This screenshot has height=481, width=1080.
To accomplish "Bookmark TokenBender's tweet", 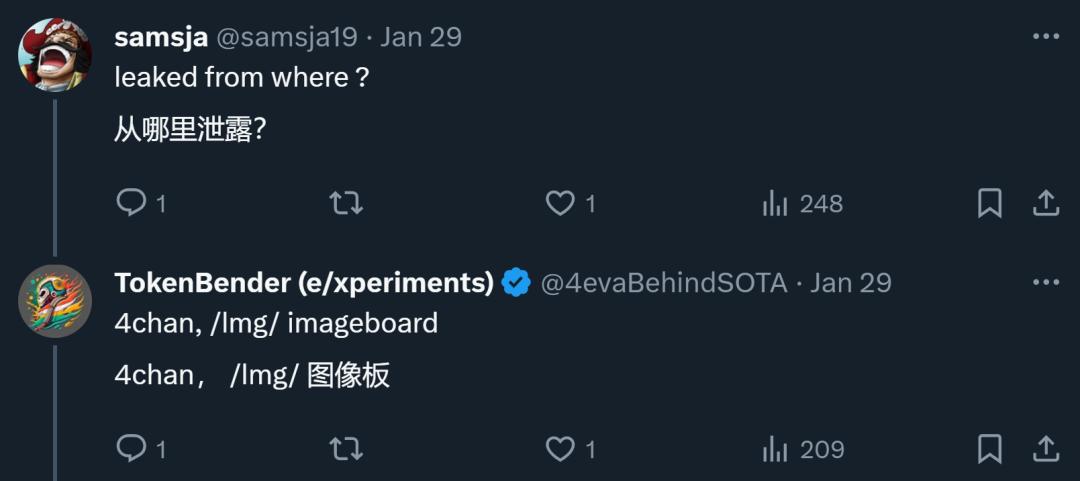I will (x=989, y=449).
